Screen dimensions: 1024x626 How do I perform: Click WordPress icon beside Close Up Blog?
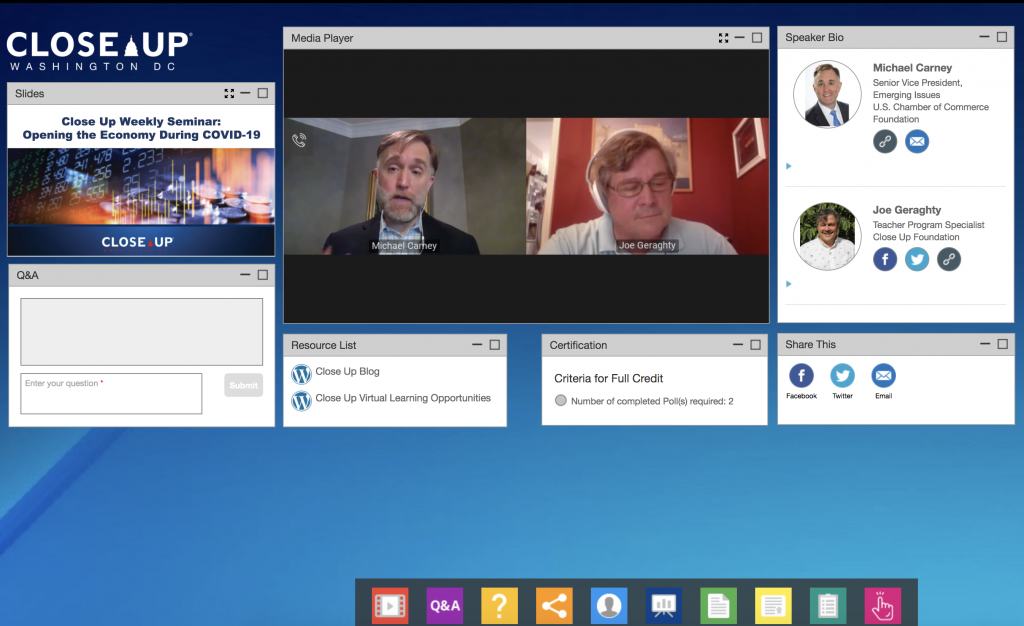(301, 374)
